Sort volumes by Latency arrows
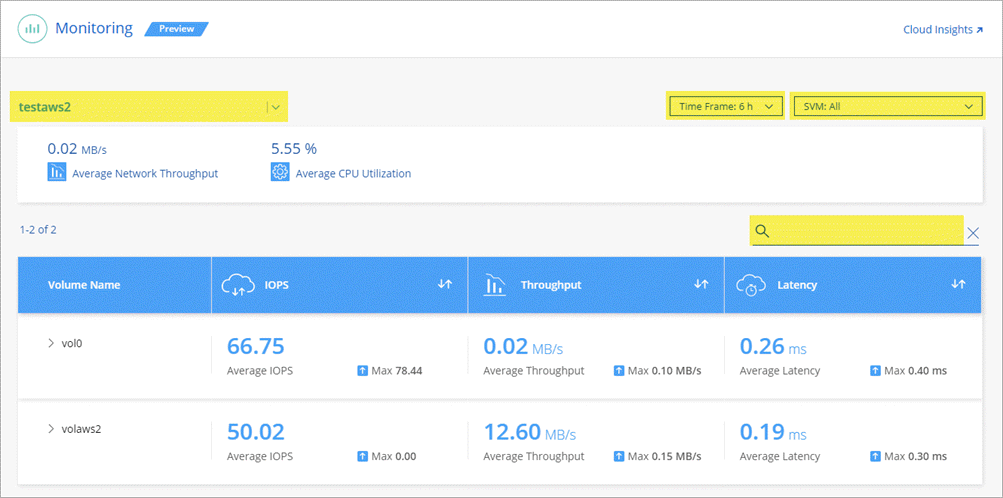1003x498 pixels. click(x=958, y=285)
